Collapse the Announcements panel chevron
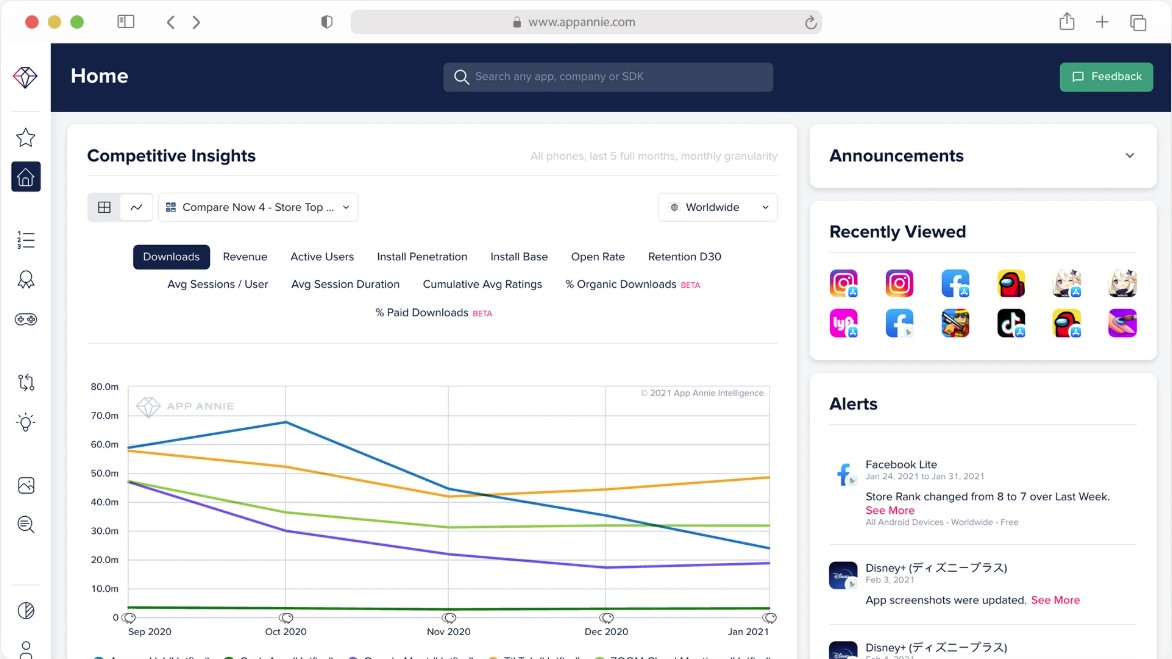1172x659 pixels. click(x=1129, y=156)
